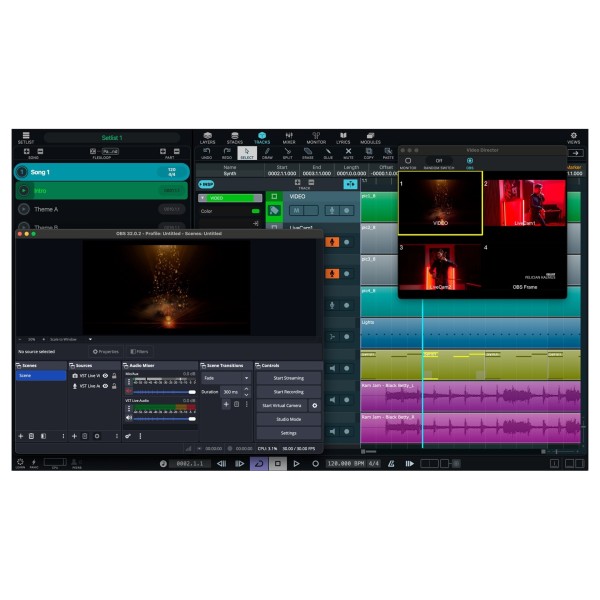Click the virtual camera gear icon in OBS
Viewport: 600px width, 600px height.
(315, 406)
